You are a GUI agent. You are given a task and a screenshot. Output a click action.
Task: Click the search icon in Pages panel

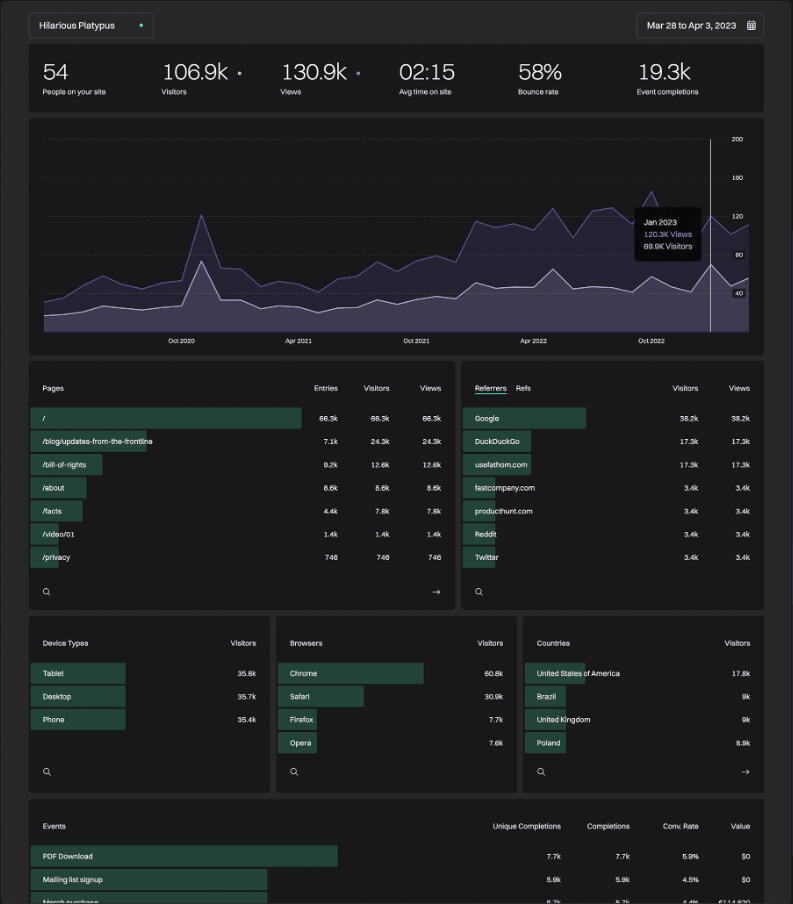(x=46, y=592)
